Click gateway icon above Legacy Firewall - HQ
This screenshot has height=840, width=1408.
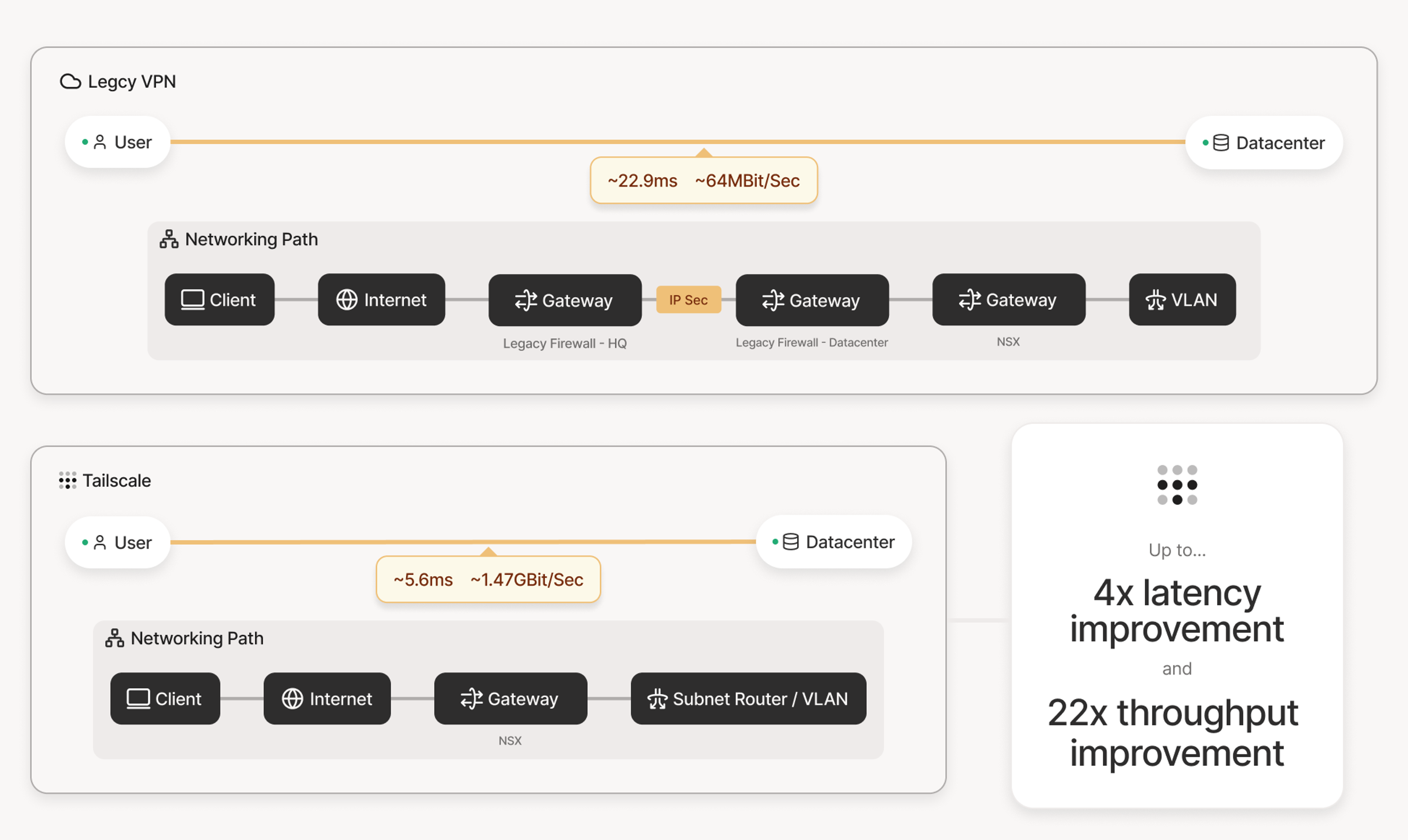(x=526, y=301)
